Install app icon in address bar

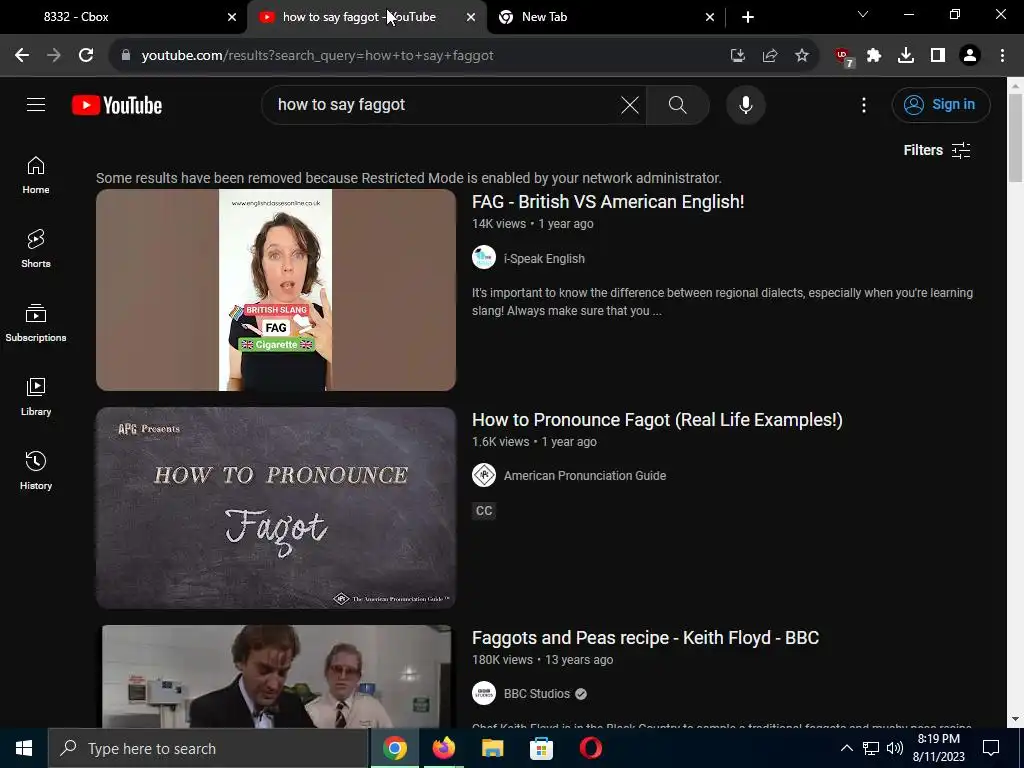point(738,56)
